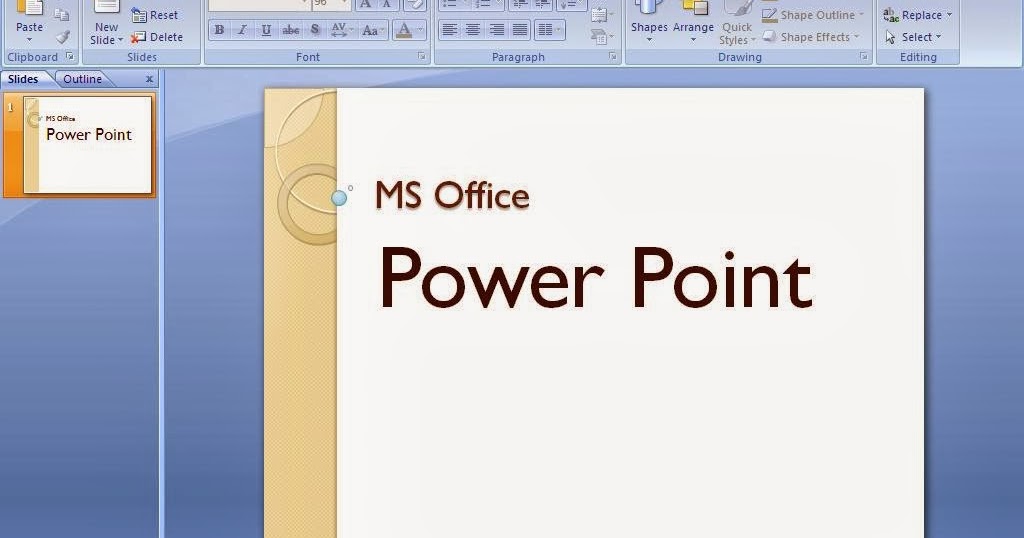
Task: Apply Text Shadow with the S icon
Action: tap(315, 29)
